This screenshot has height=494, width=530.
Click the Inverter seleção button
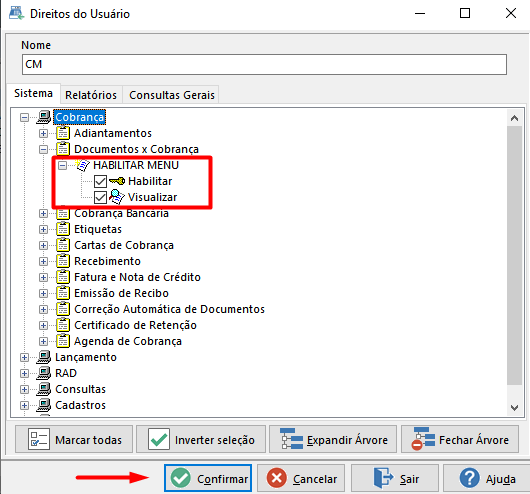coord(201,440)
